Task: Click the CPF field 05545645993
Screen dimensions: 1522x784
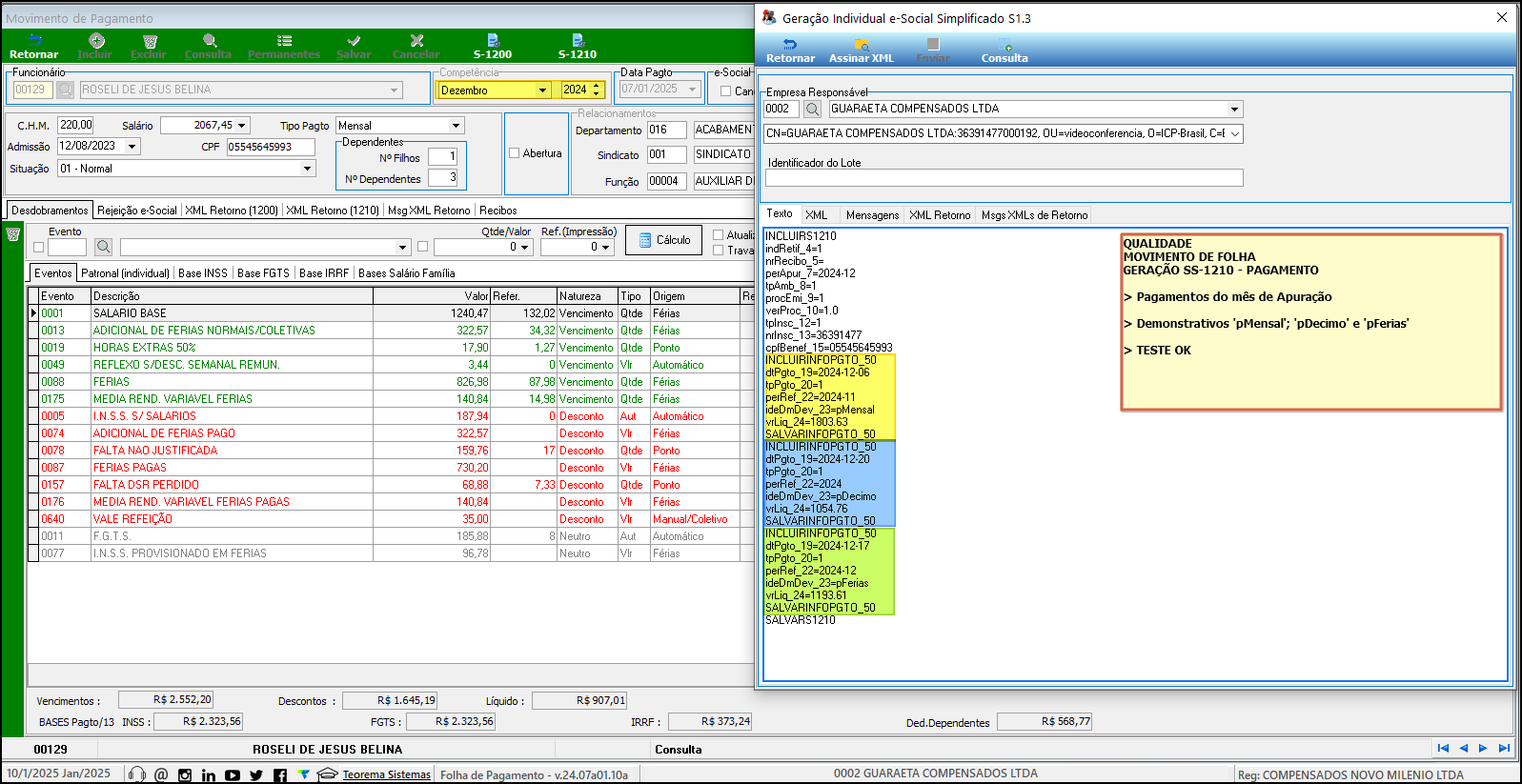Action: point(271,148)
